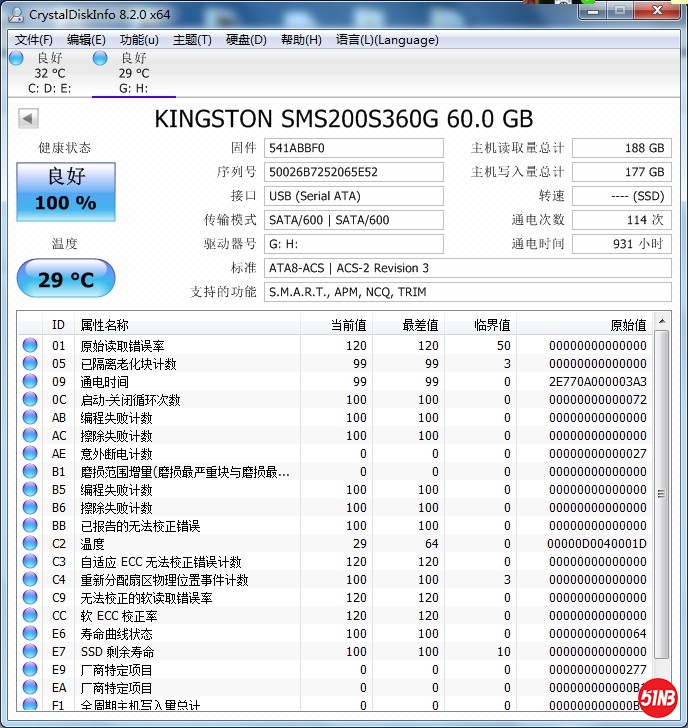Click the 29 °C temperature button

pos(66,279)
